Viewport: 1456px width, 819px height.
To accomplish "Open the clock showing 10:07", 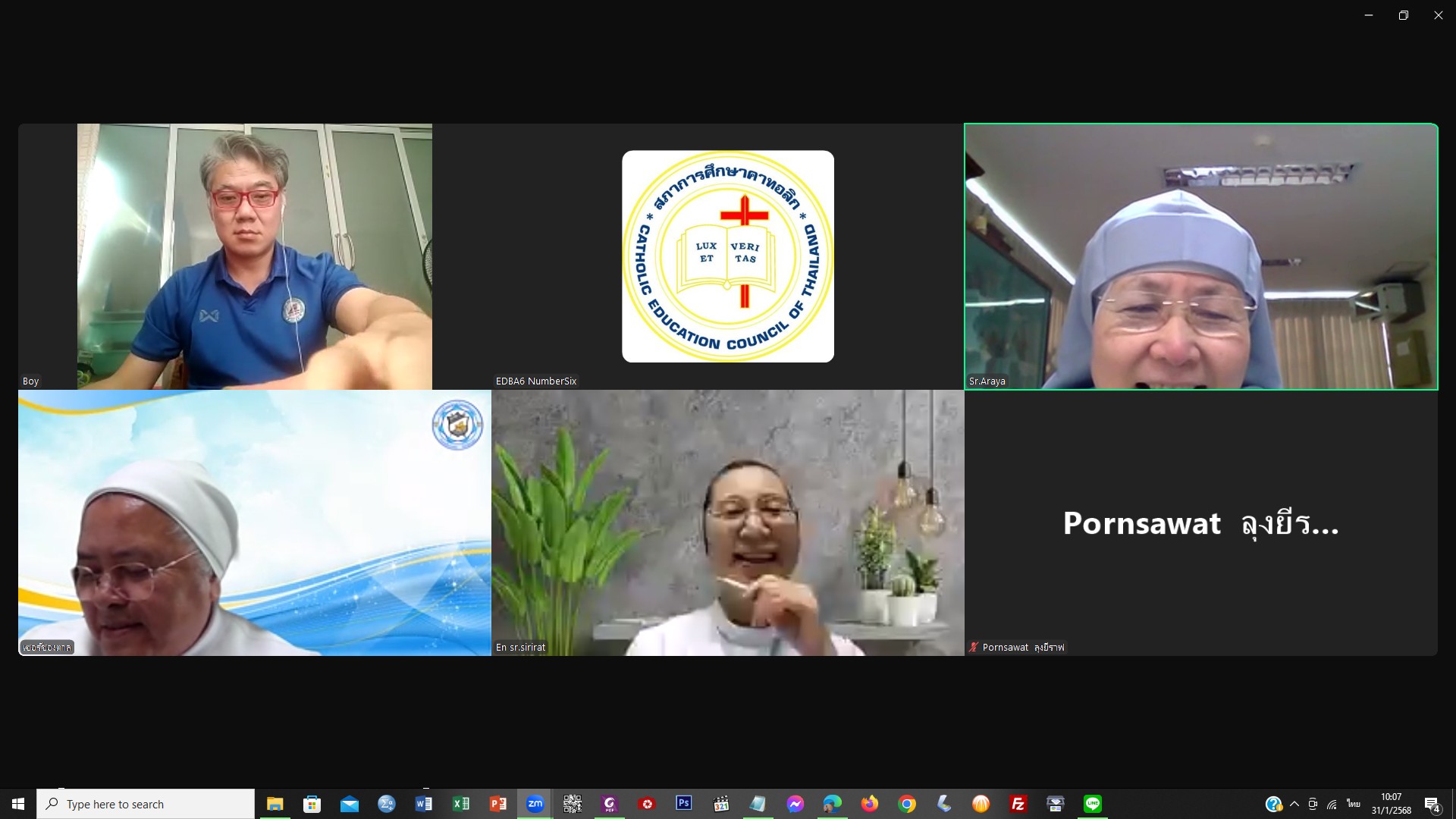I will (x=1392, y=804).
